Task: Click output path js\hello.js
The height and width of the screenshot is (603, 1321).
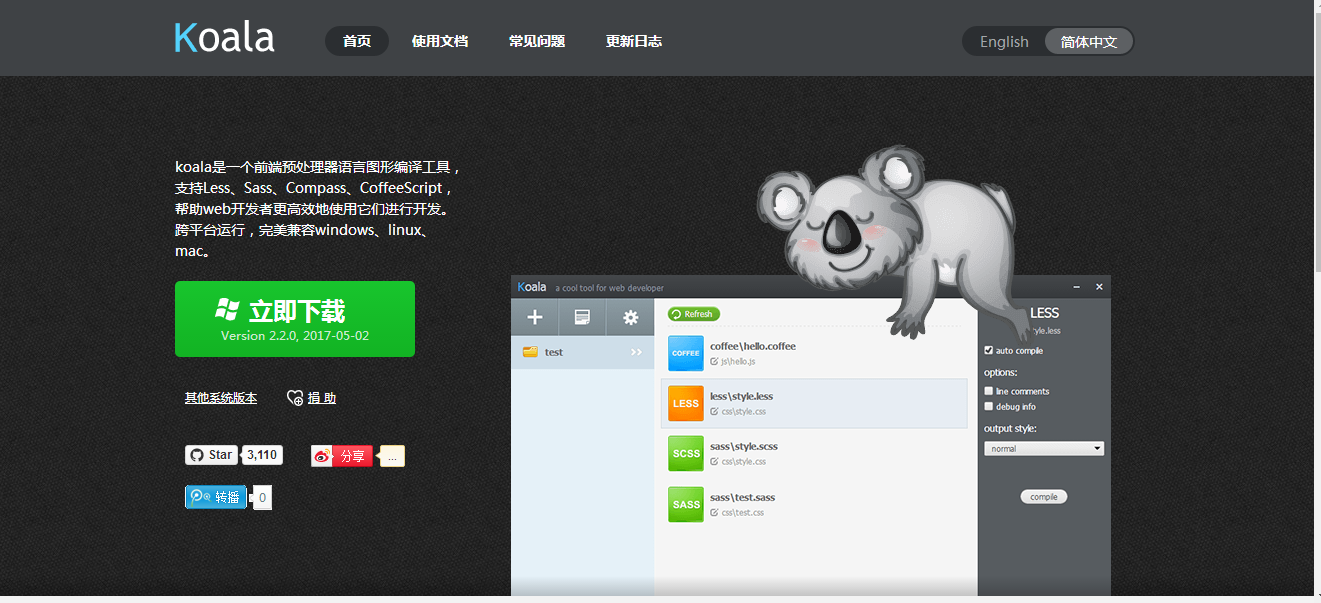Action: 738,361
